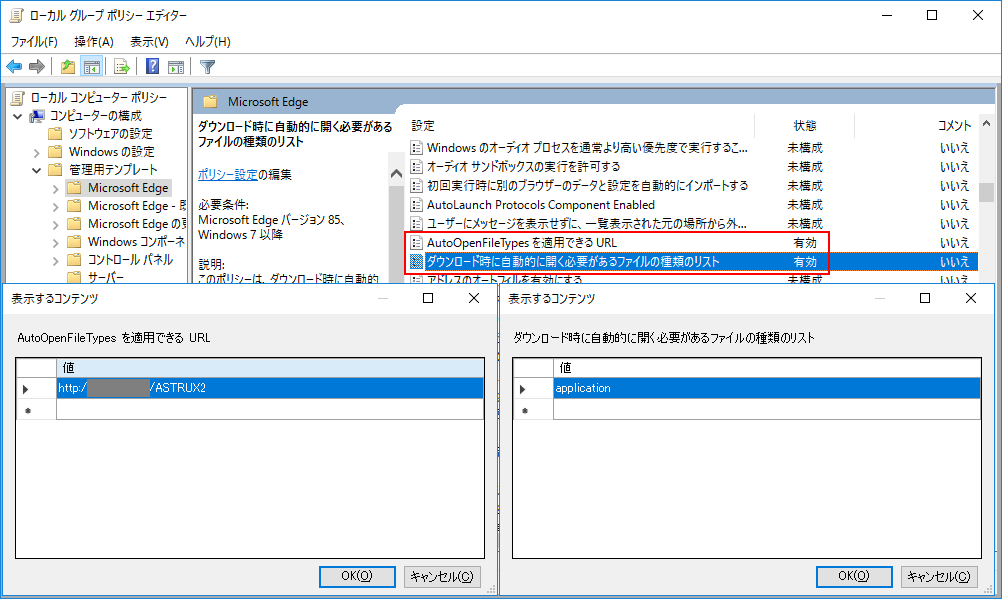Click the http URL value cell with ASTRUX2

pos(270,388)
